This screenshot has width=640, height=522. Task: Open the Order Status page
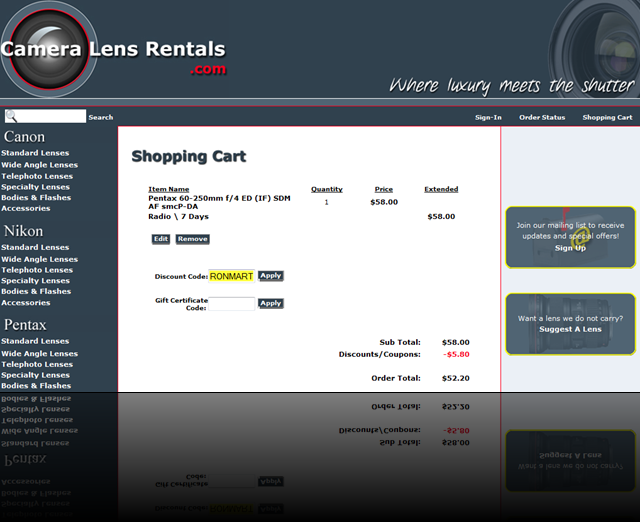click(542, 118)
